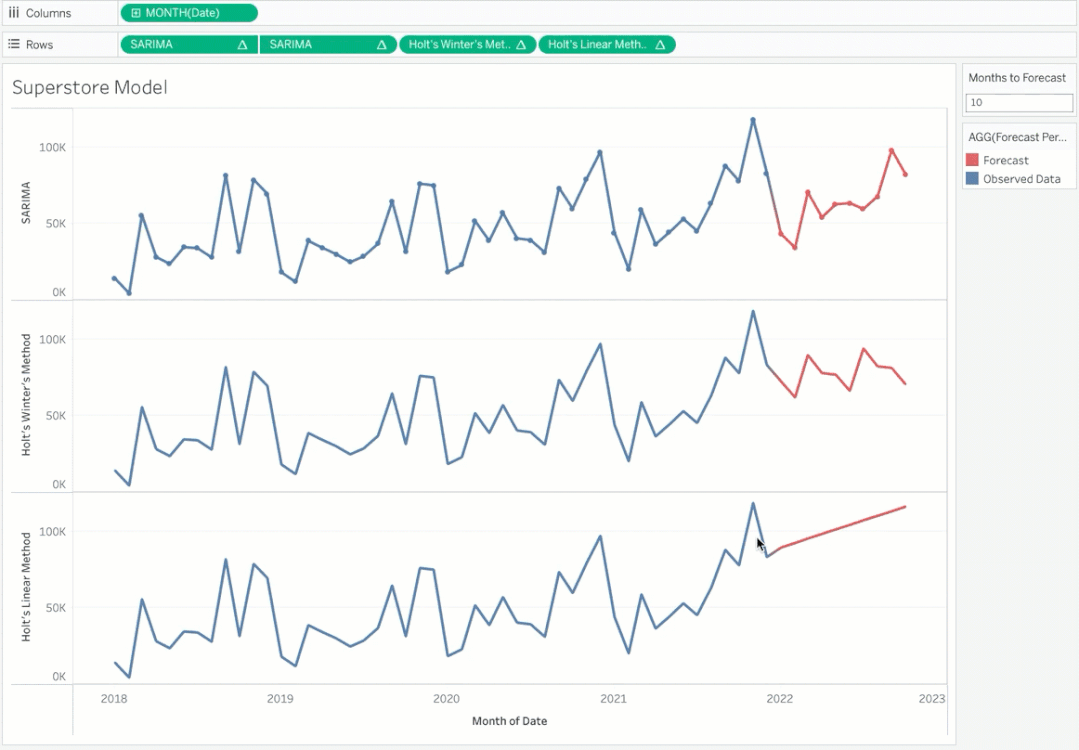Image resolution: width=1079 pixels, height=750 pixels.
Task: Click the delta icon on the first SARIMA pill
Action: pos(242,45)
